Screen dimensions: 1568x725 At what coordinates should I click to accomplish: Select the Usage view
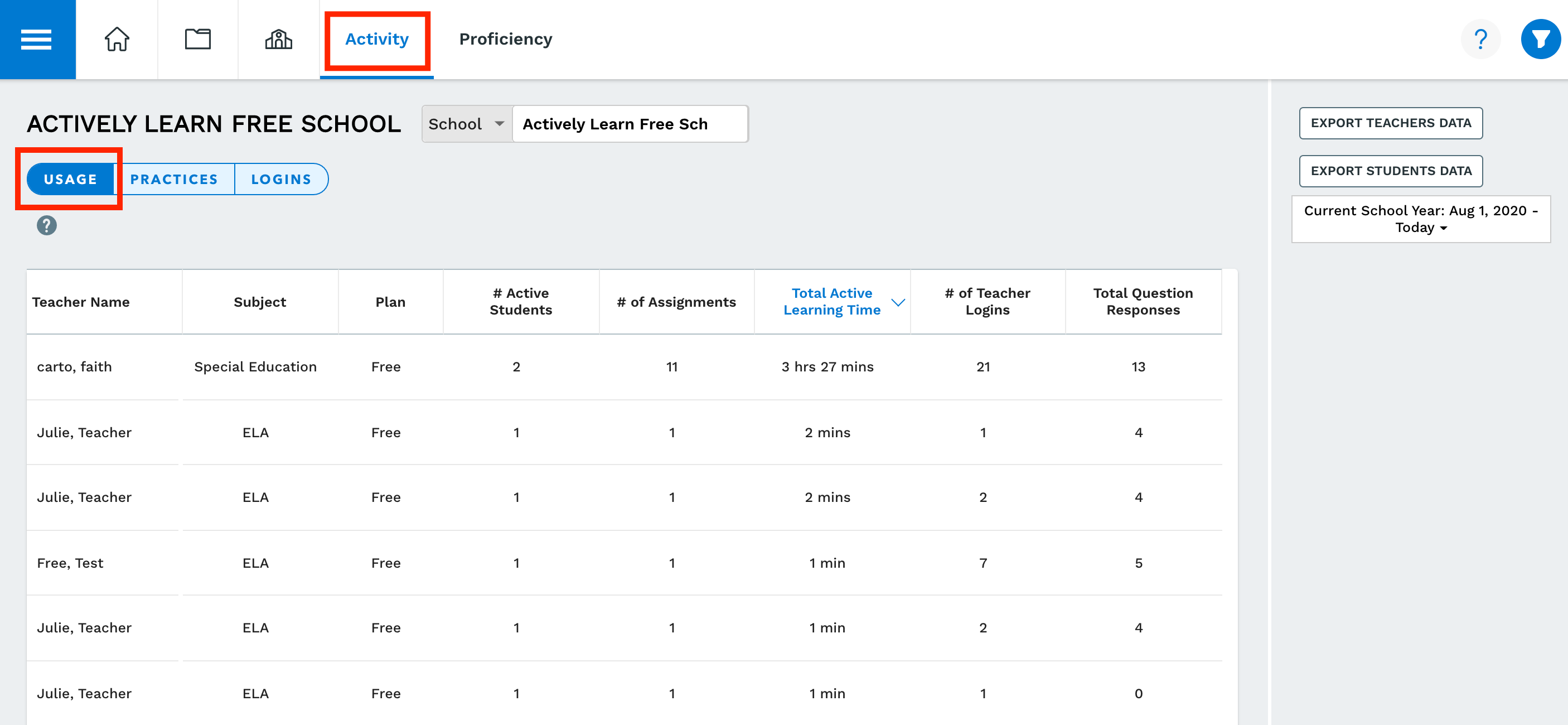point(71,179)
